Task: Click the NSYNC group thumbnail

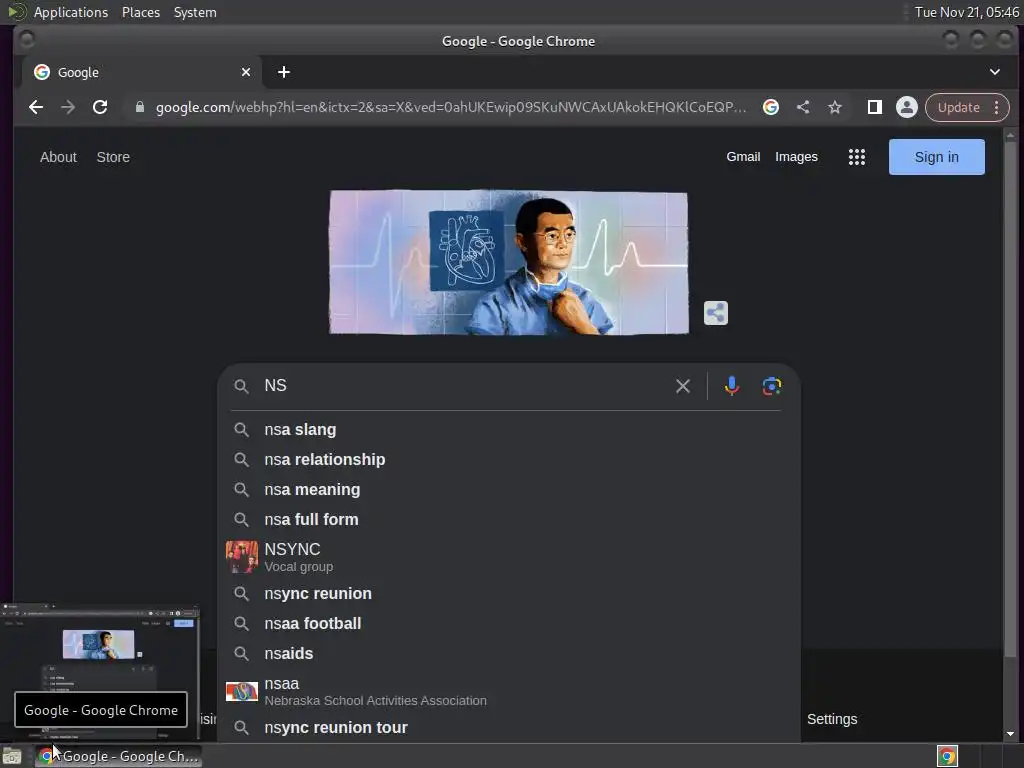Action: (242, 557)
